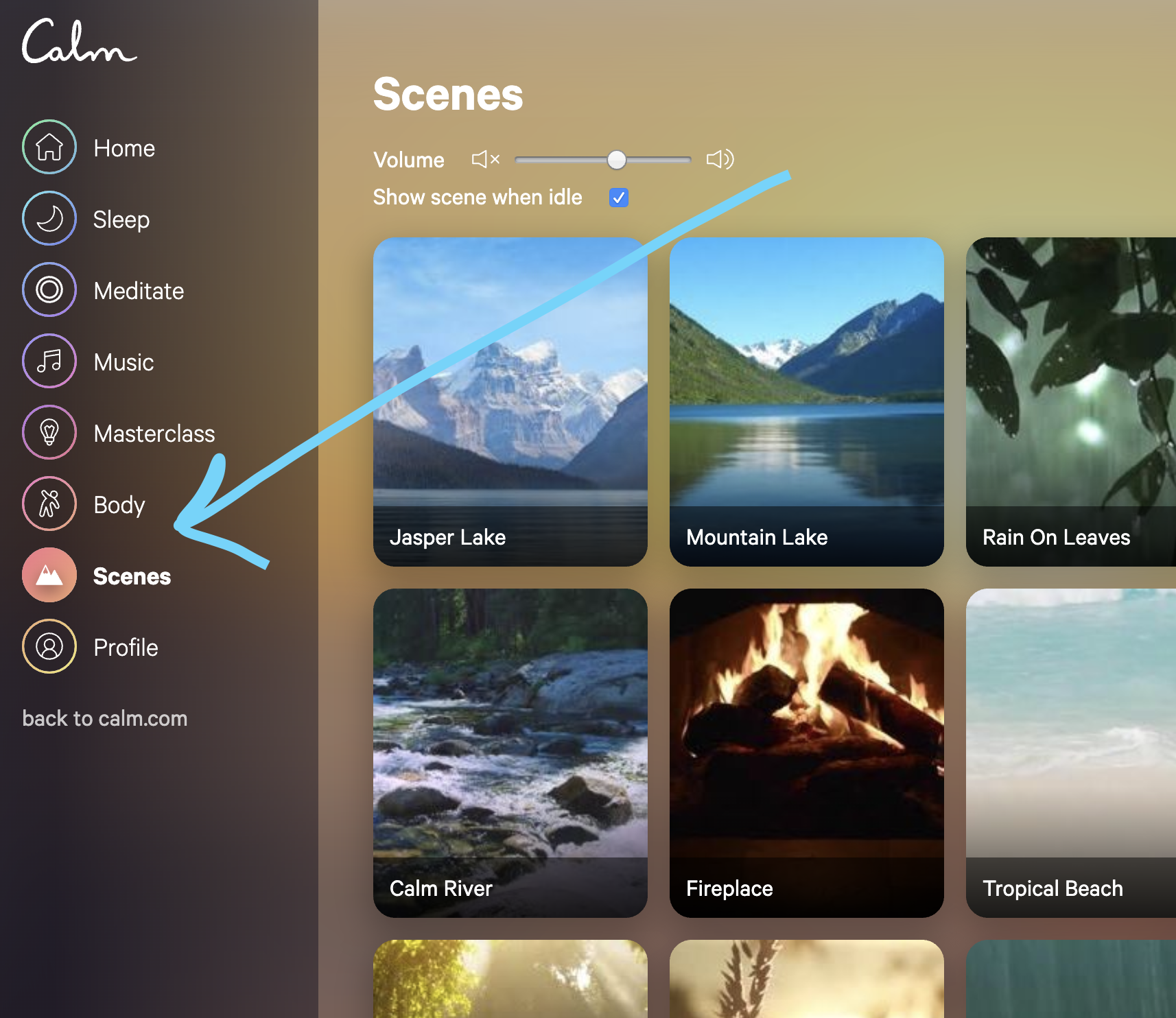Viewport: 1176px width, 1018px height.
Task: Open the Home menu item
Action: (x=124, y=148)
